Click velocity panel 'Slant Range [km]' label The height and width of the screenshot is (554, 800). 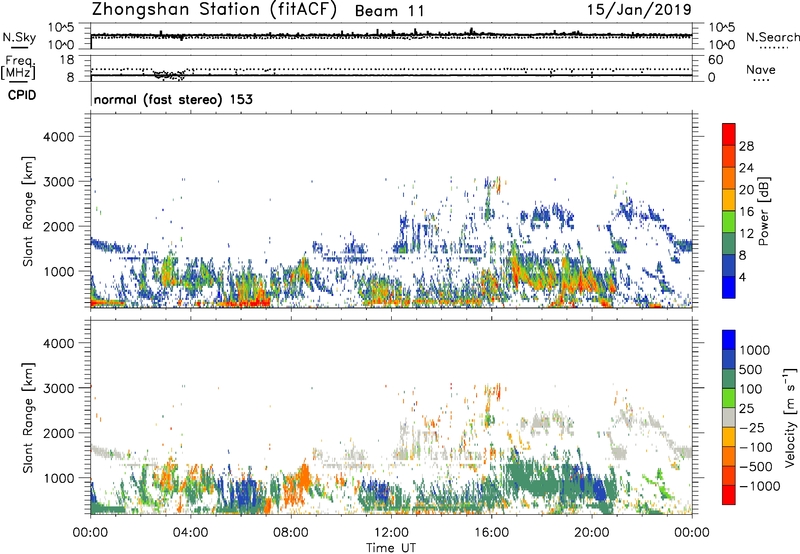pos(28,418)
